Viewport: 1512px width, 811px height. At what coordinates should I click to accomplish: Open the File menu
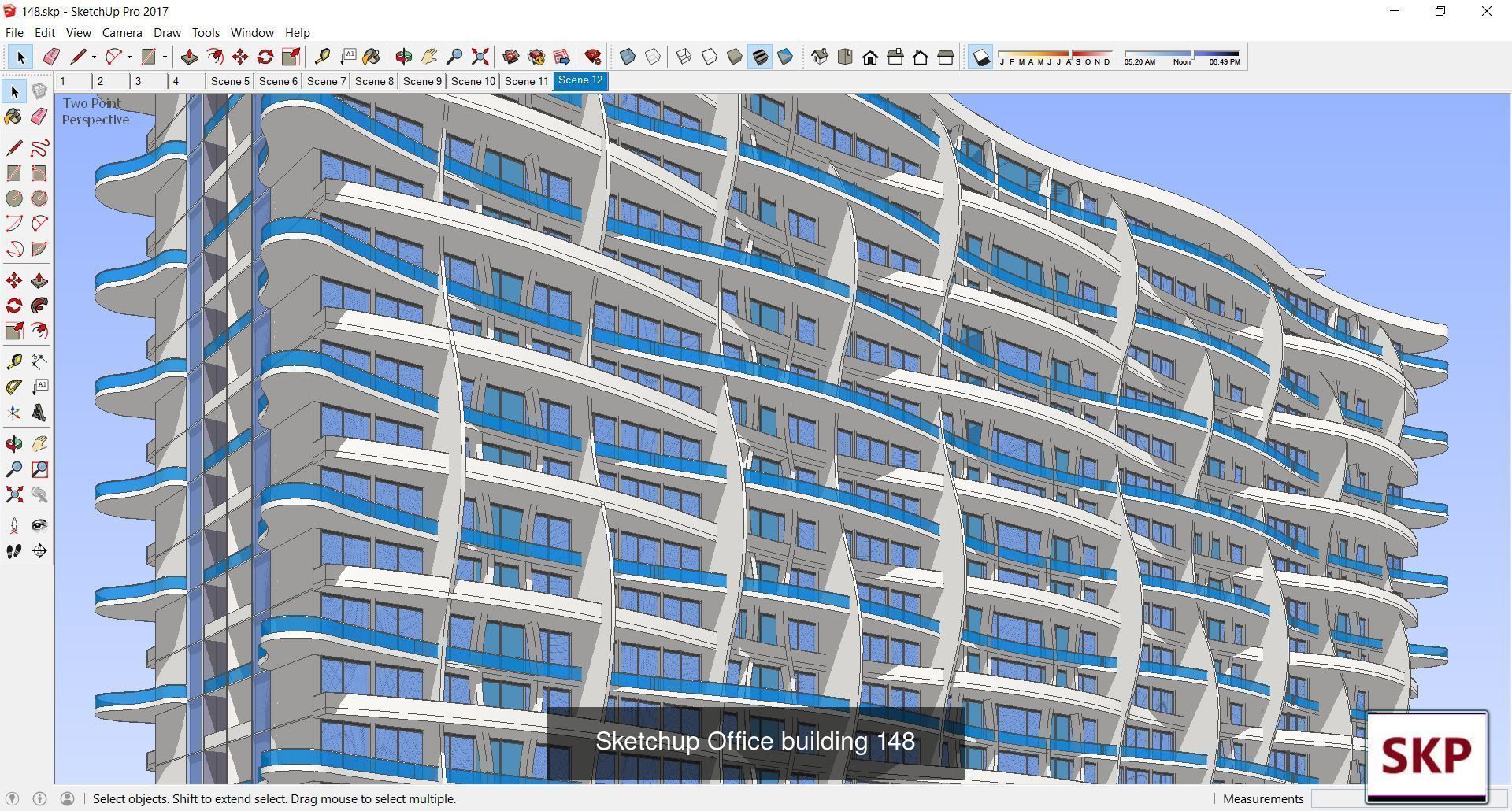[x=14, y=32]
